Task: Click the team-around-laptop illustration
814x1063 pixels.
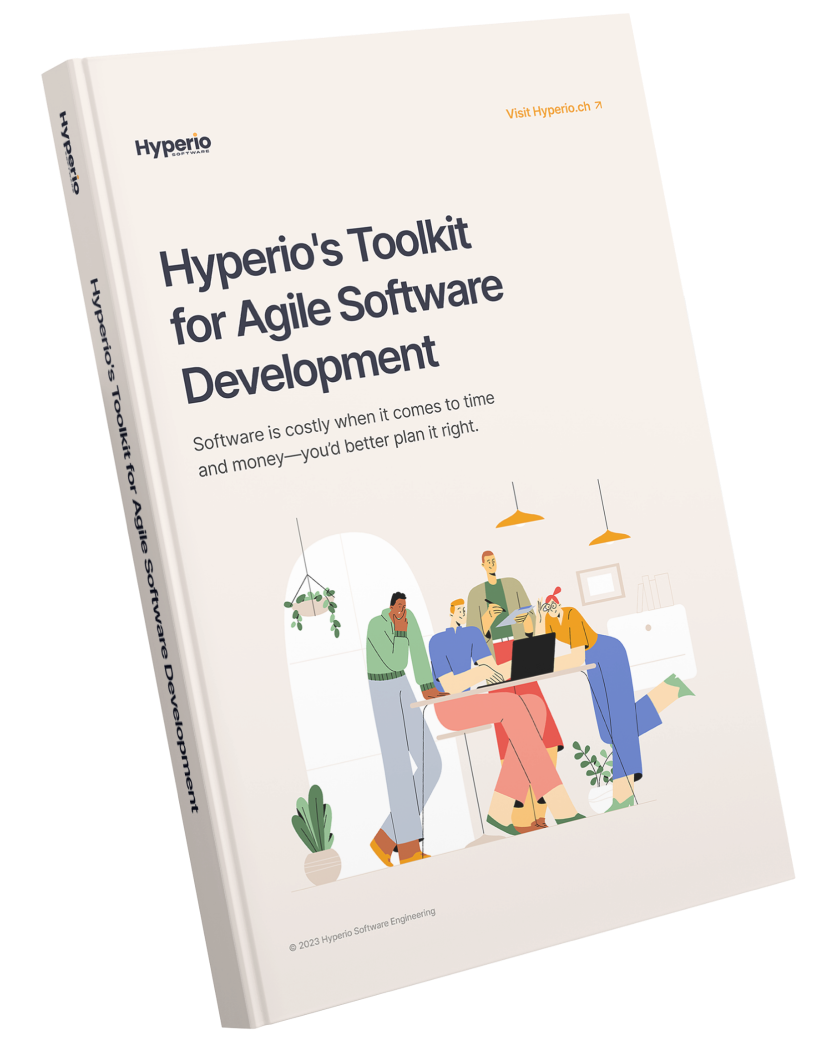Action: click(x=490, y=683)
